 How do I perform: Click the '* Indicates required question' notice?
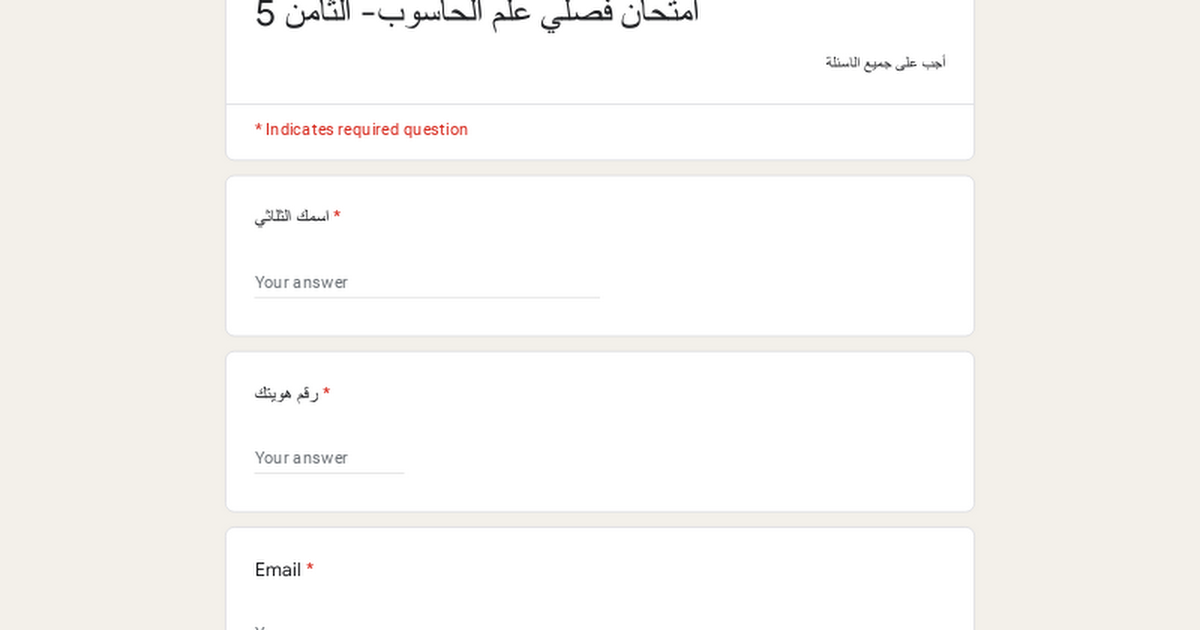pyautogui.click(x=361, y=129)
